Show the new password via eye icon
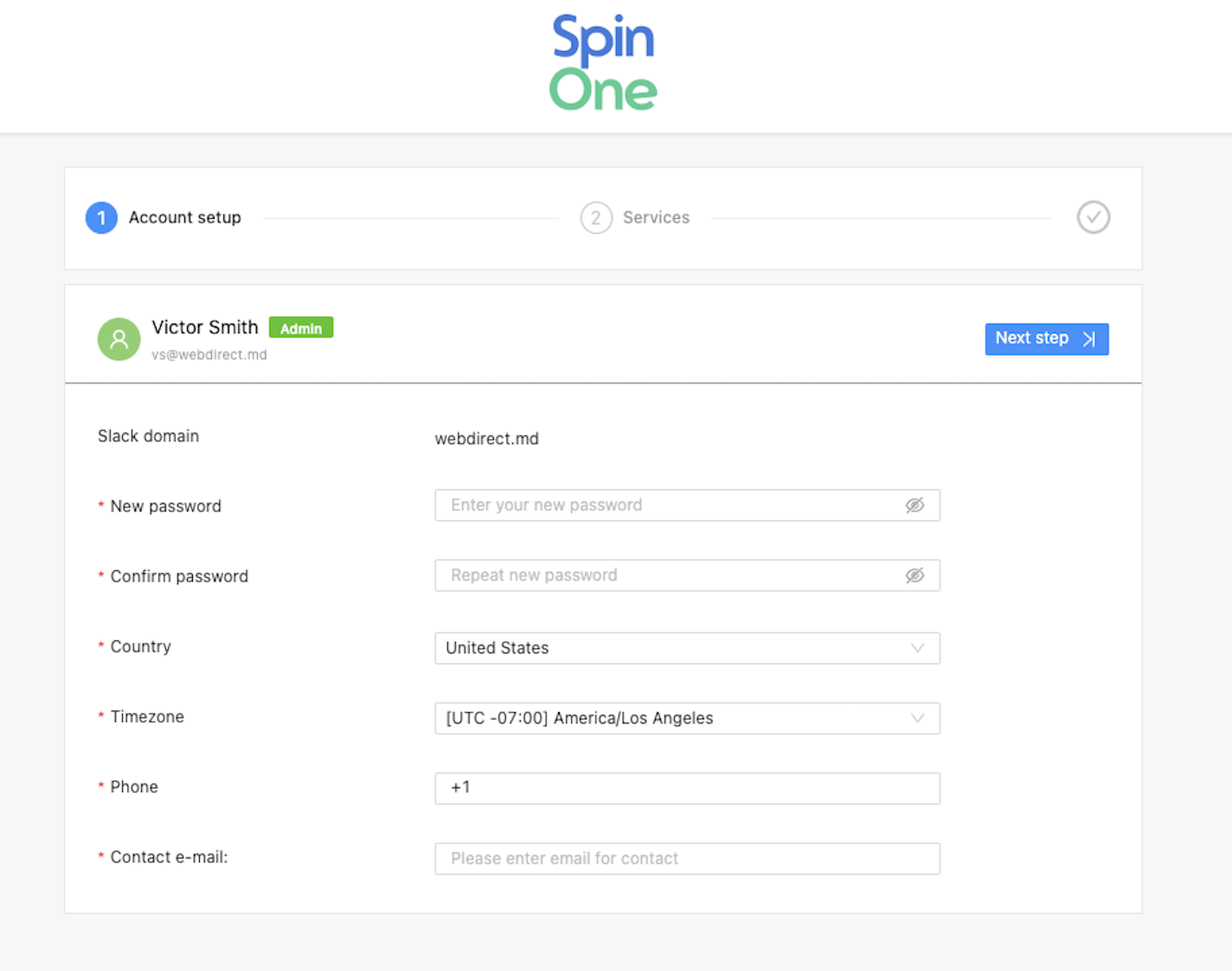Image resolution: width=1232 pixels, height=971 pixels. (914, 505)
